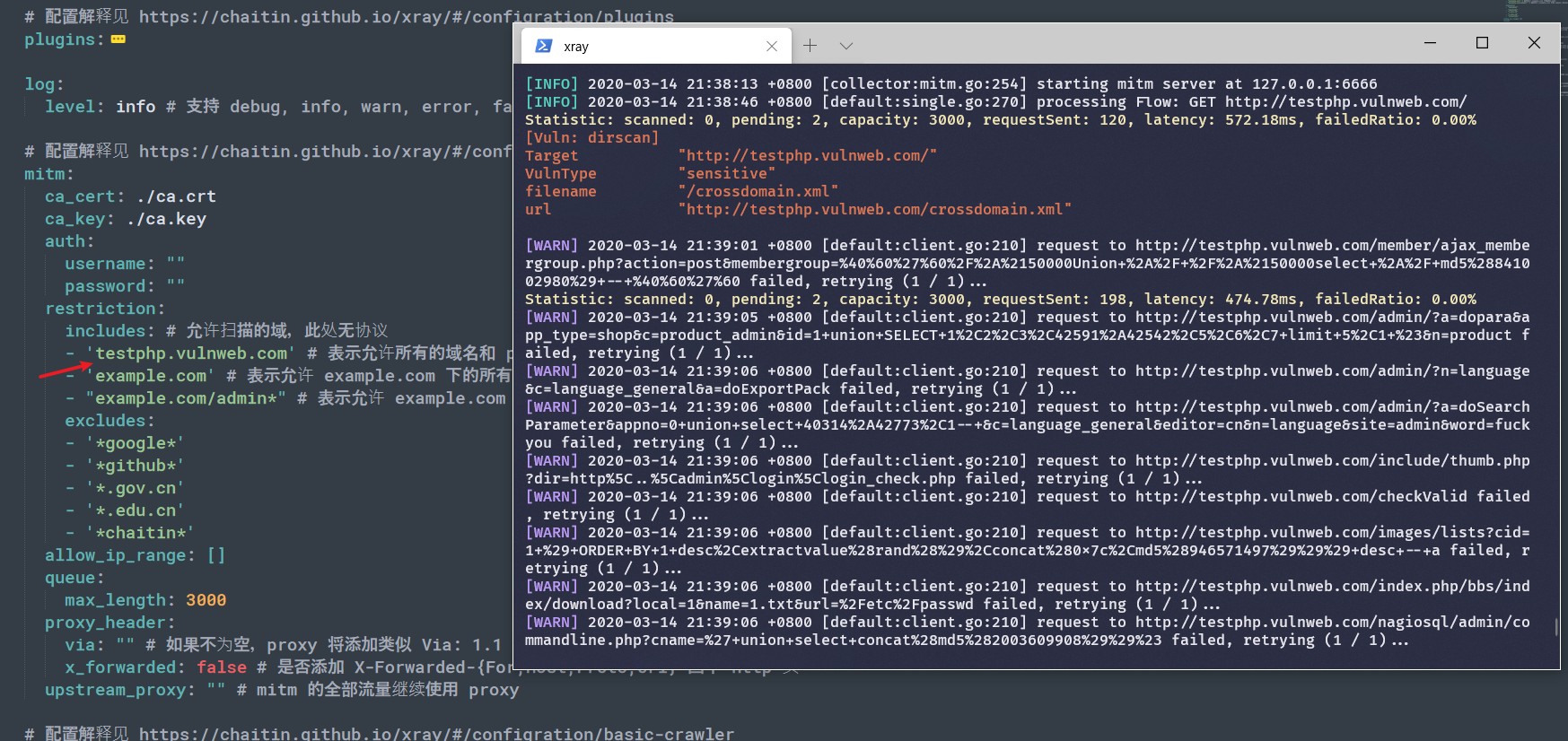Click the '[Vuln: dirscan]' line in the terminal

click(x=592, y=137)
